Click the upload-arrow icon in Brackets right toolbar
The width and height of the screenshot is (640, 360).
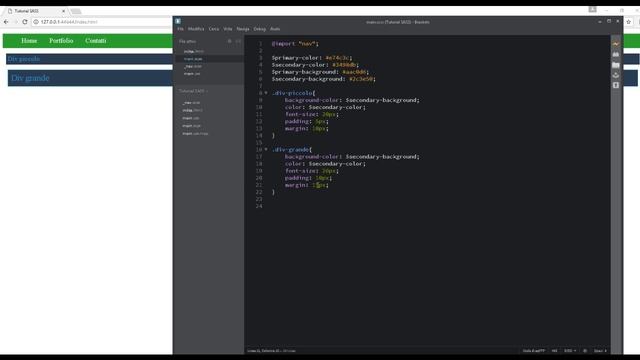[616, 85]
